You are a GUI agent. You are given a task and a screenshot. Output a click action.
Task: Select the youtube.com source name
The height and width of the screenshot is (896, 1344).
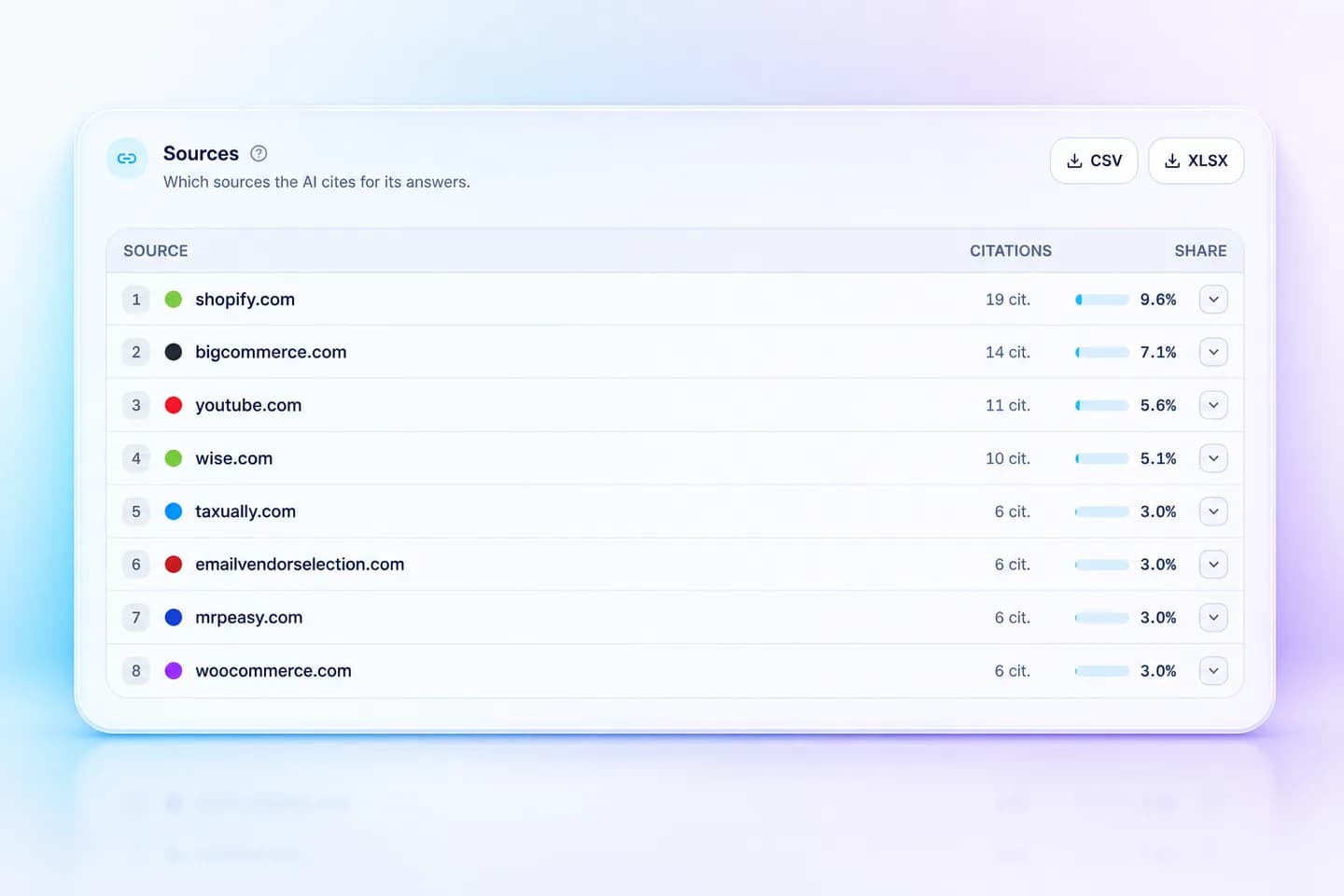tap(248, 405)
